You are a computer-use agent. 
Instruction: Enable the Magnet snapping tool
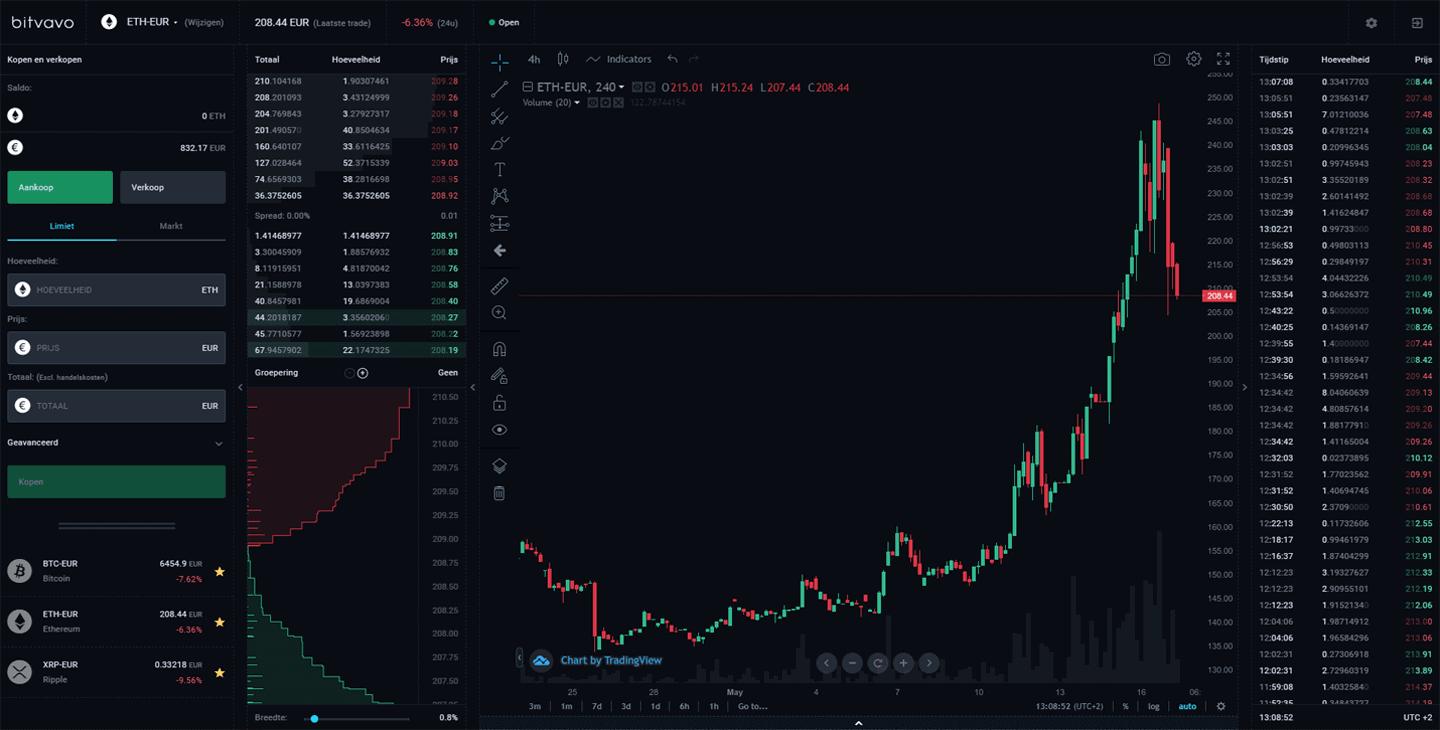499,348
